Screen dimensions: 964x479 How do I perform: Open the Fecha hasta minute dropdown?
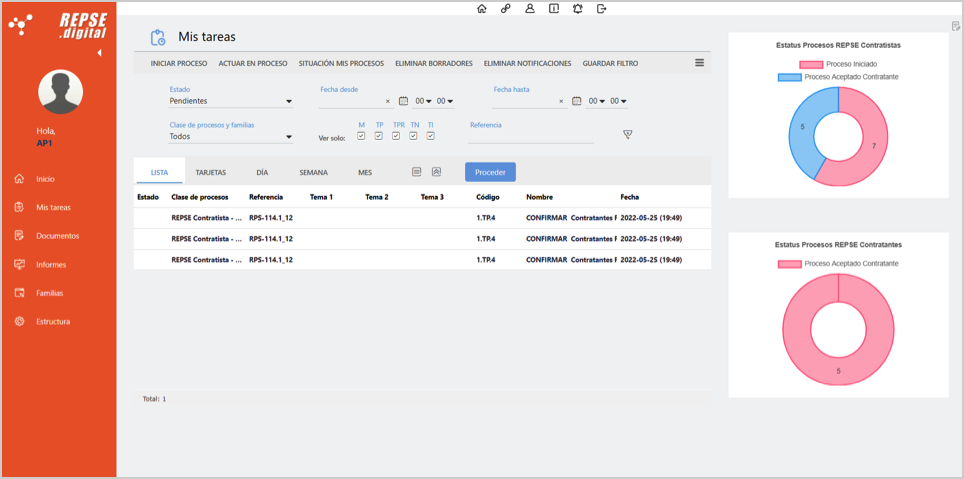pos(618,101)
